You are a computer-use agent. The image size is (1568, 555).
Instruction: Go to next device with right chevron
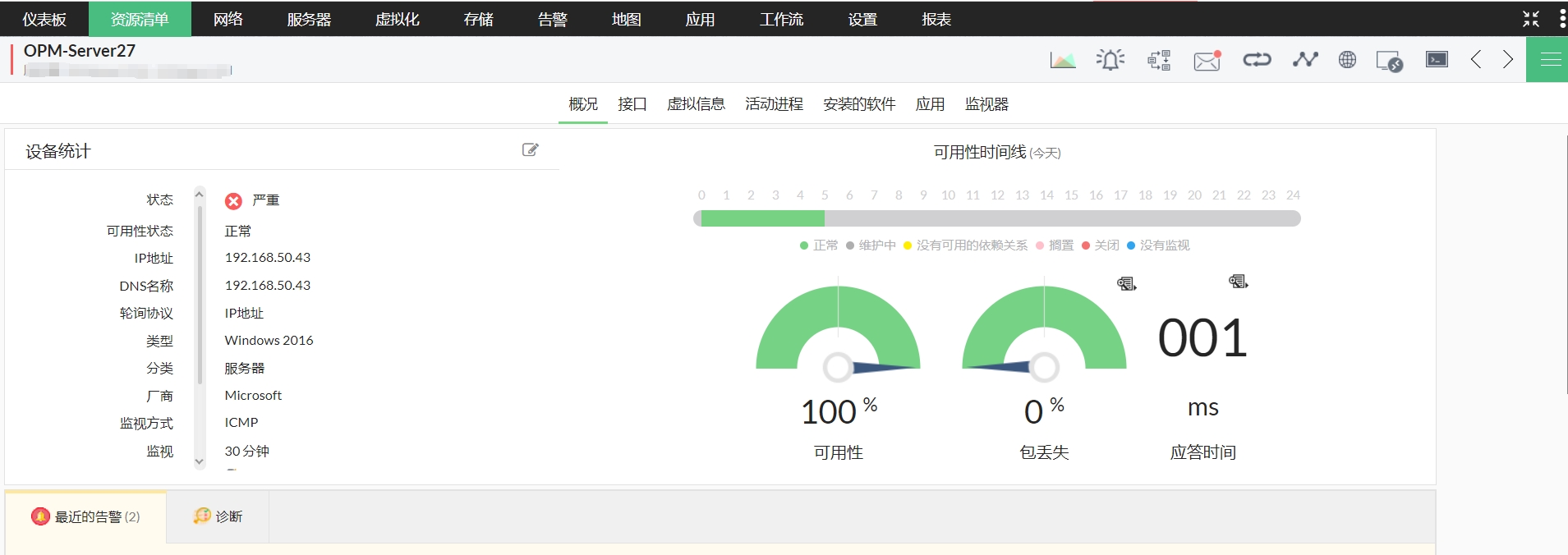[x=1508, y=59]
